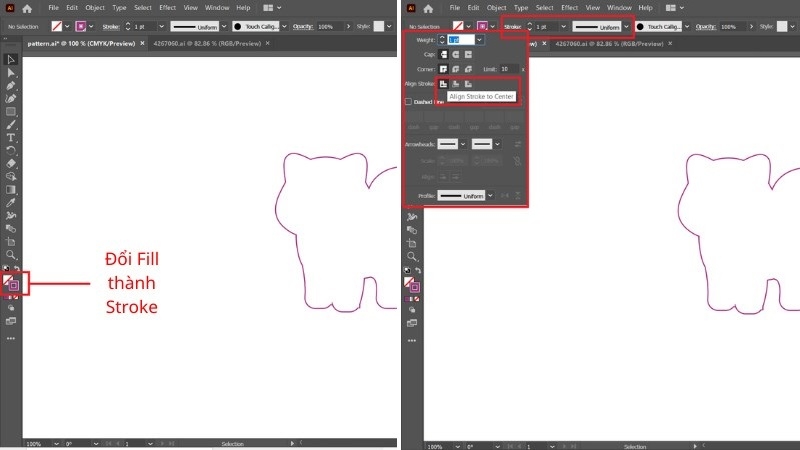Open stroke weight dropdown in left window
800x450 pixels.
(161, 27)
